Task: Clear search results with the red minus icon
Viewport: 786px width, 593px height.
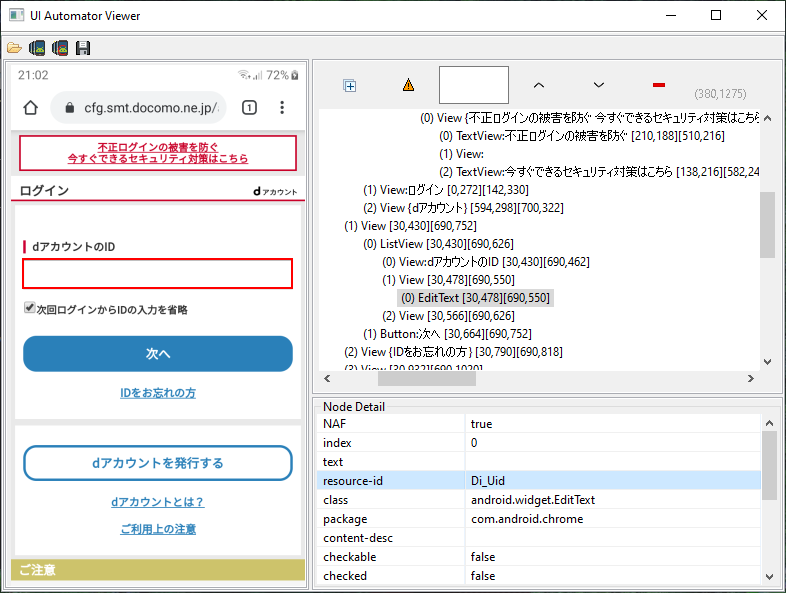Action: [x=659, y=85]
